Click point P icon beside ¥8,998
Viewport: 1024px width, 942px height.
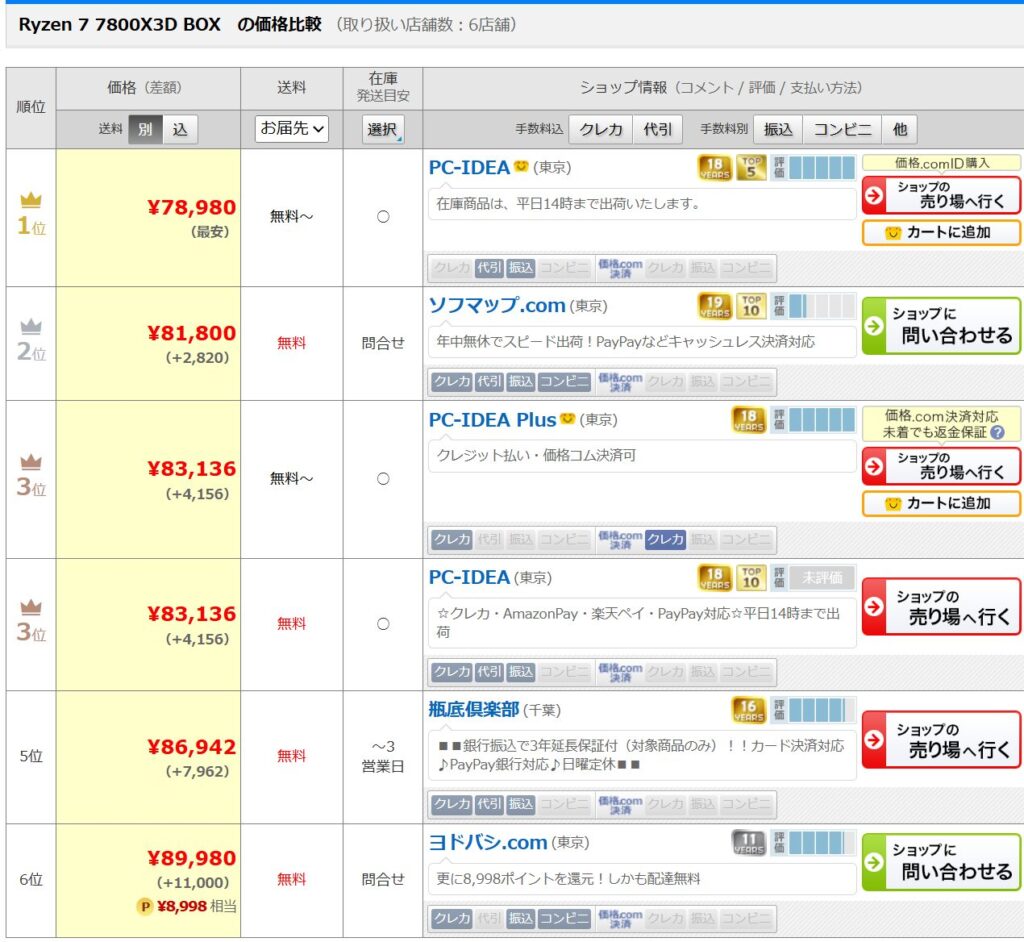click(x=144, y=907)
